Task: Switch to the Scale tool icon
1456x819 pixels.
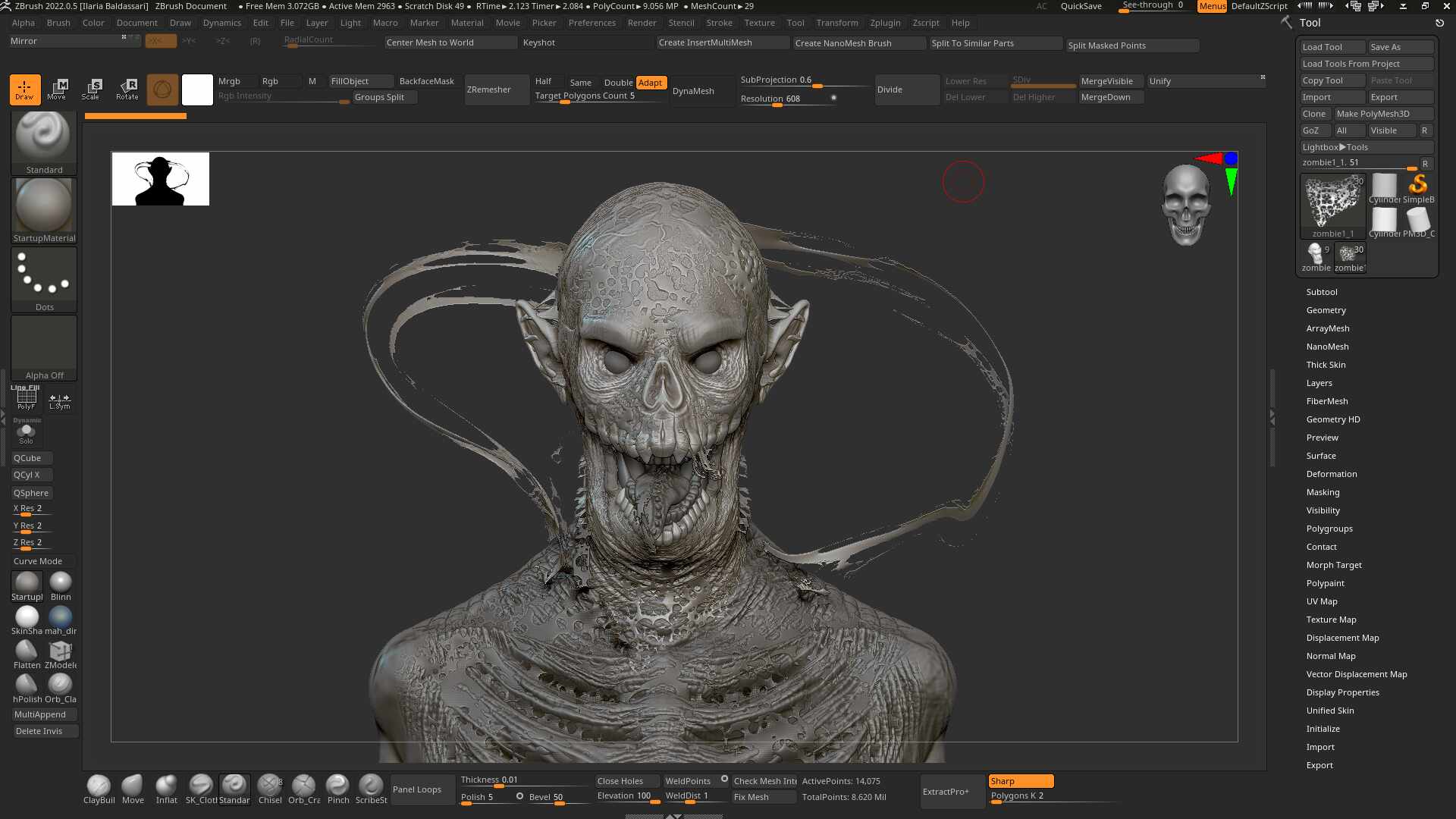Action: pos(91,89)
